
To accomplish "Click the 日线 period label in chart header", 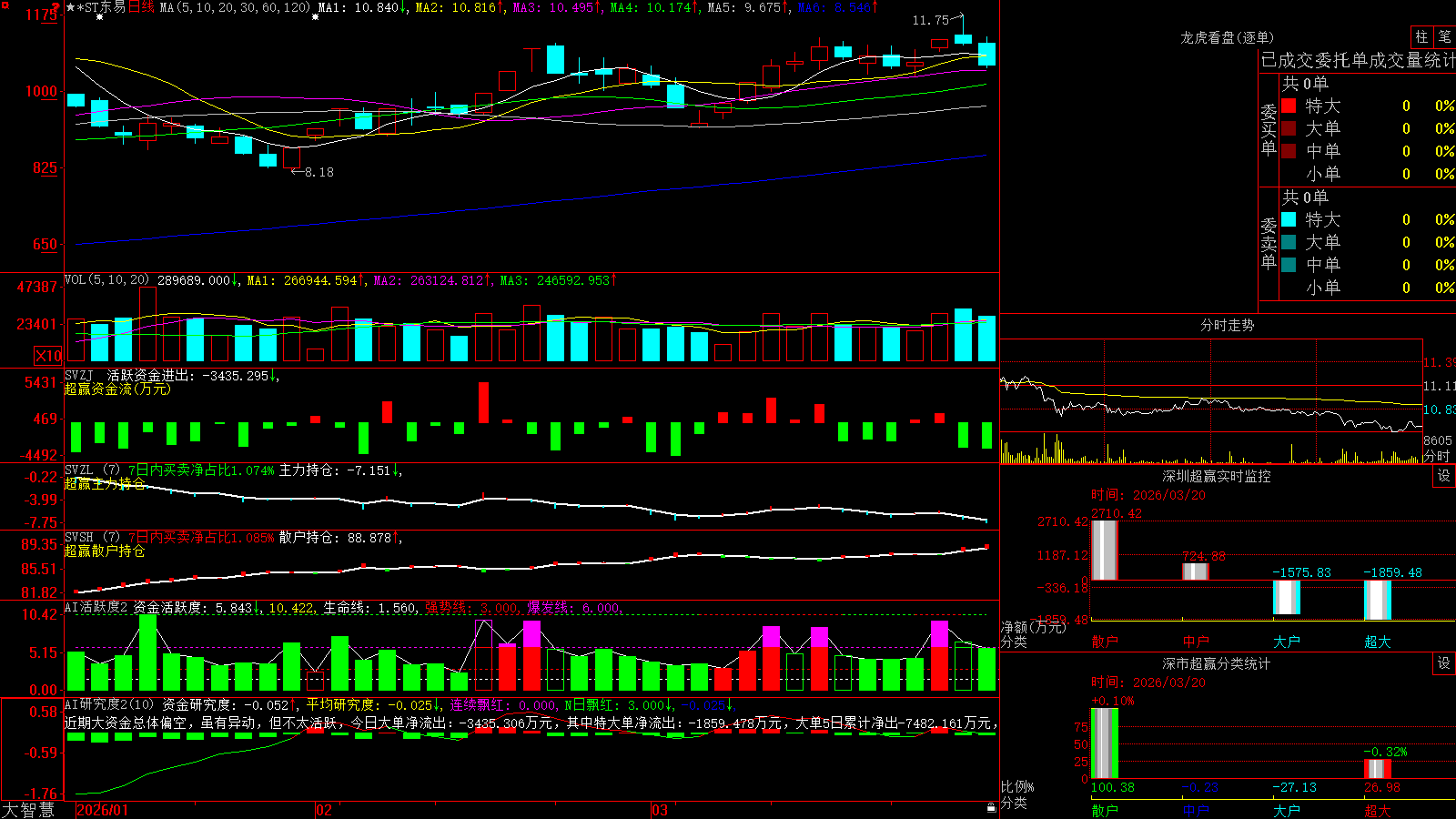I will pyautogui.click(x=141, y=7).
